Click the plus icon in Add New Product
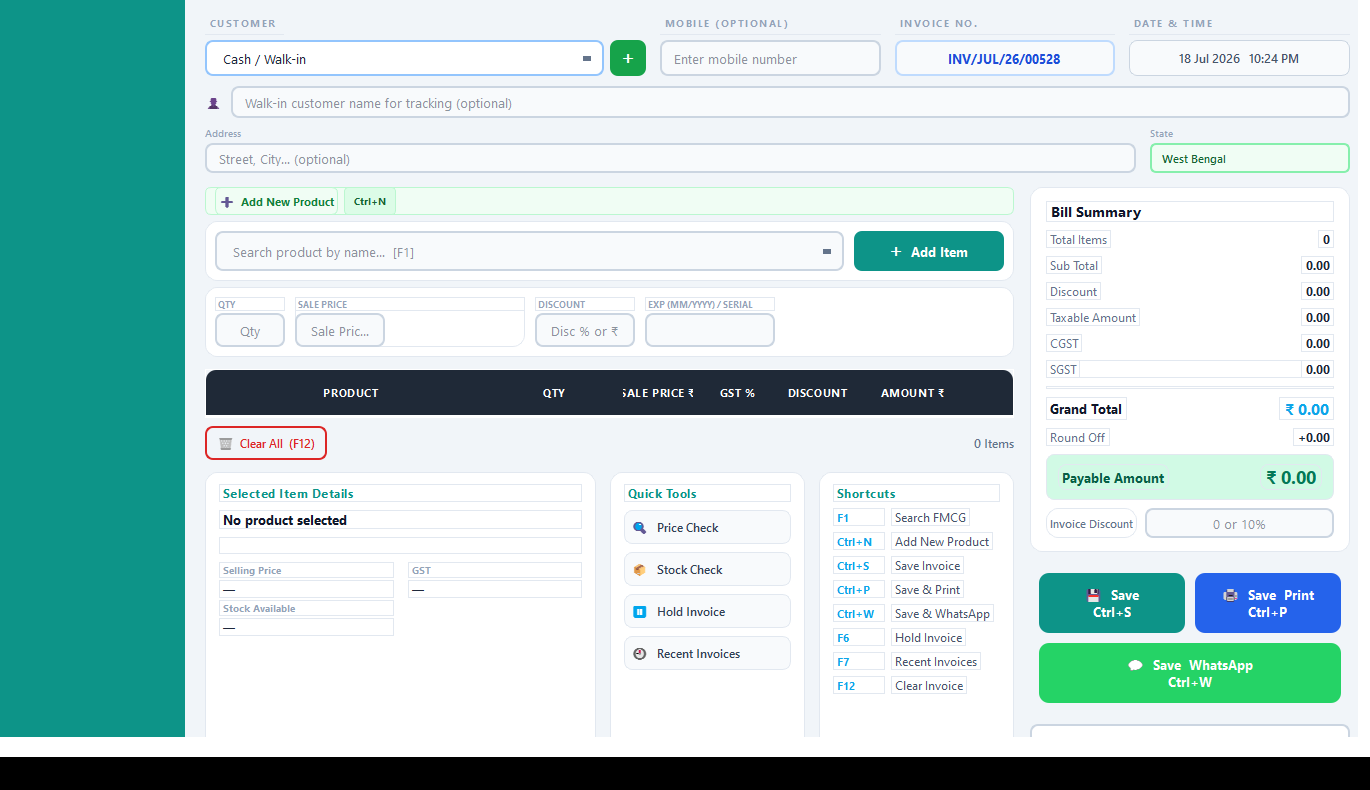 click(227, 202)
